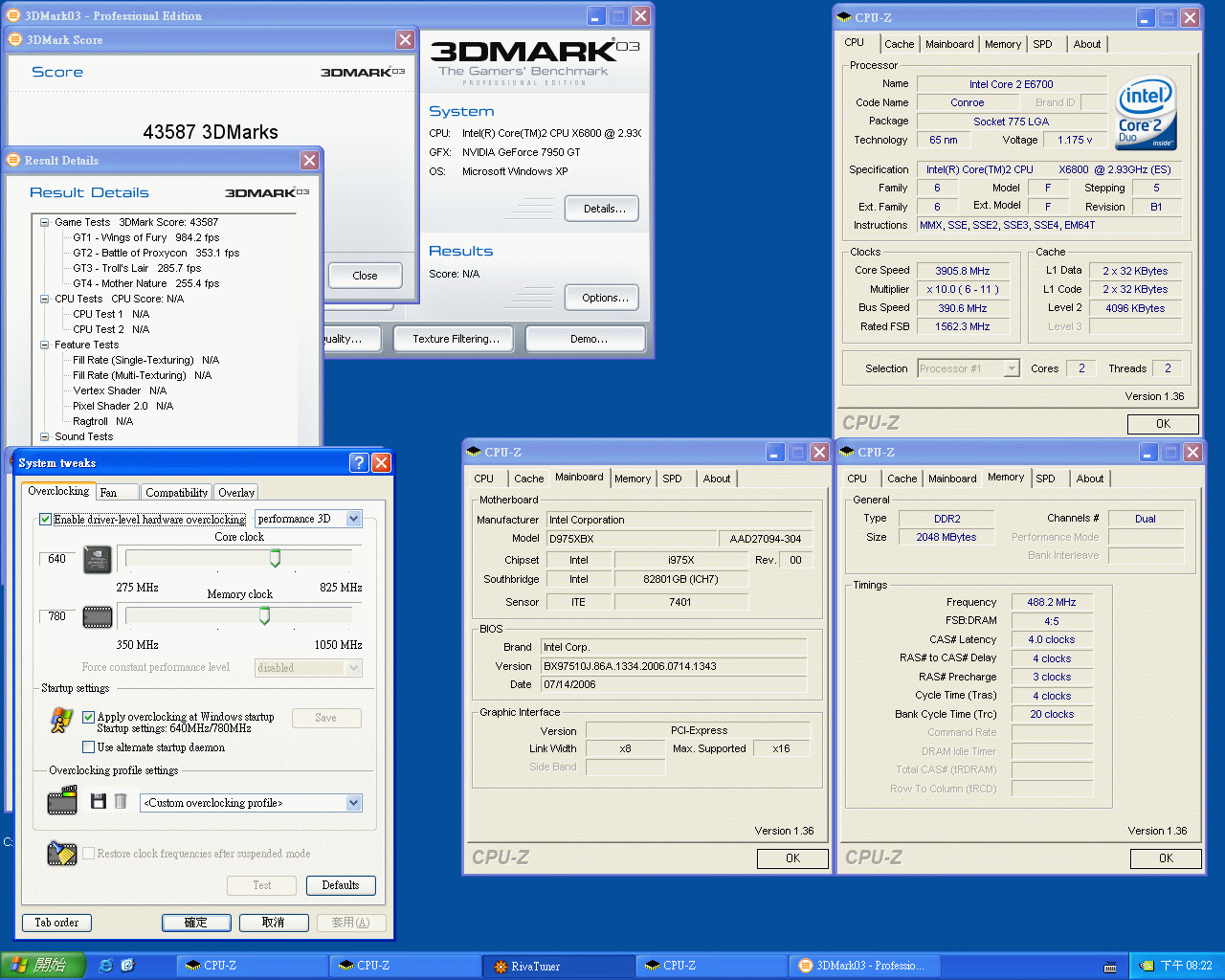Click the NVIDIA system tray icon
This screenshot has height=980, width=1225.
click(1146, 967)
